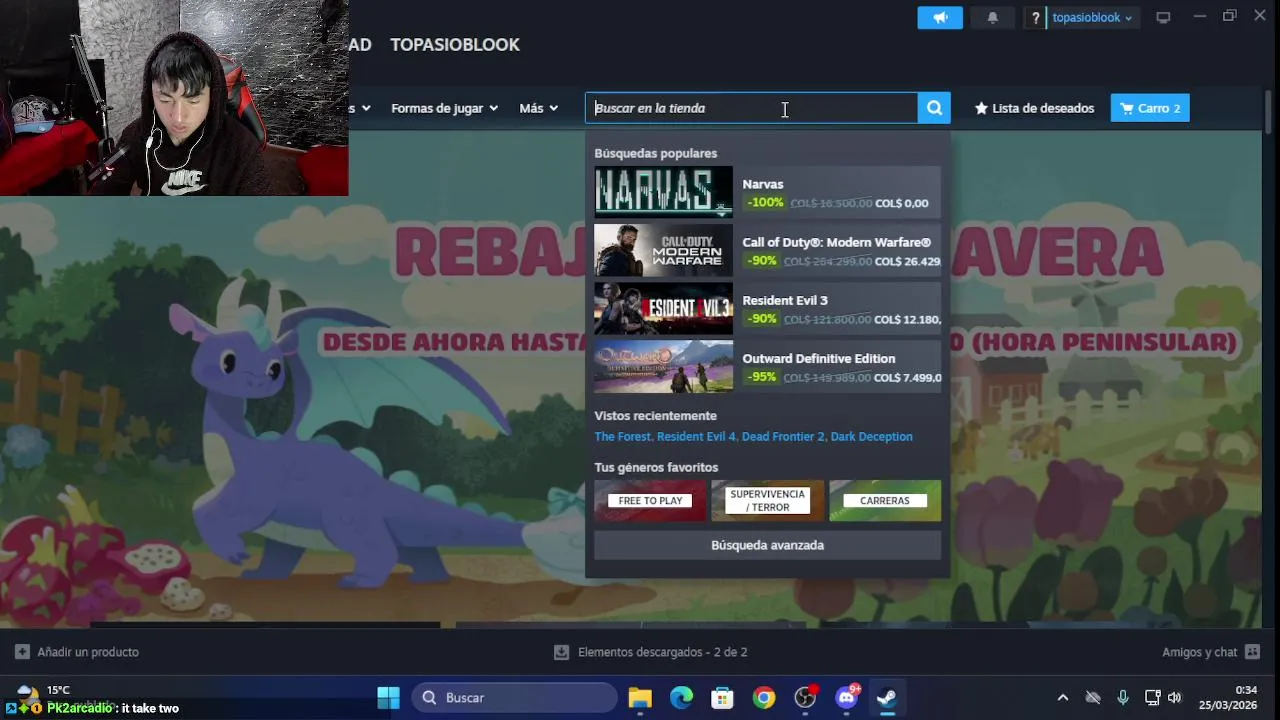Open the TOPASIOBLOOK profile tab
Viewport: 1280px width, 720px height.
click(455, 45)
